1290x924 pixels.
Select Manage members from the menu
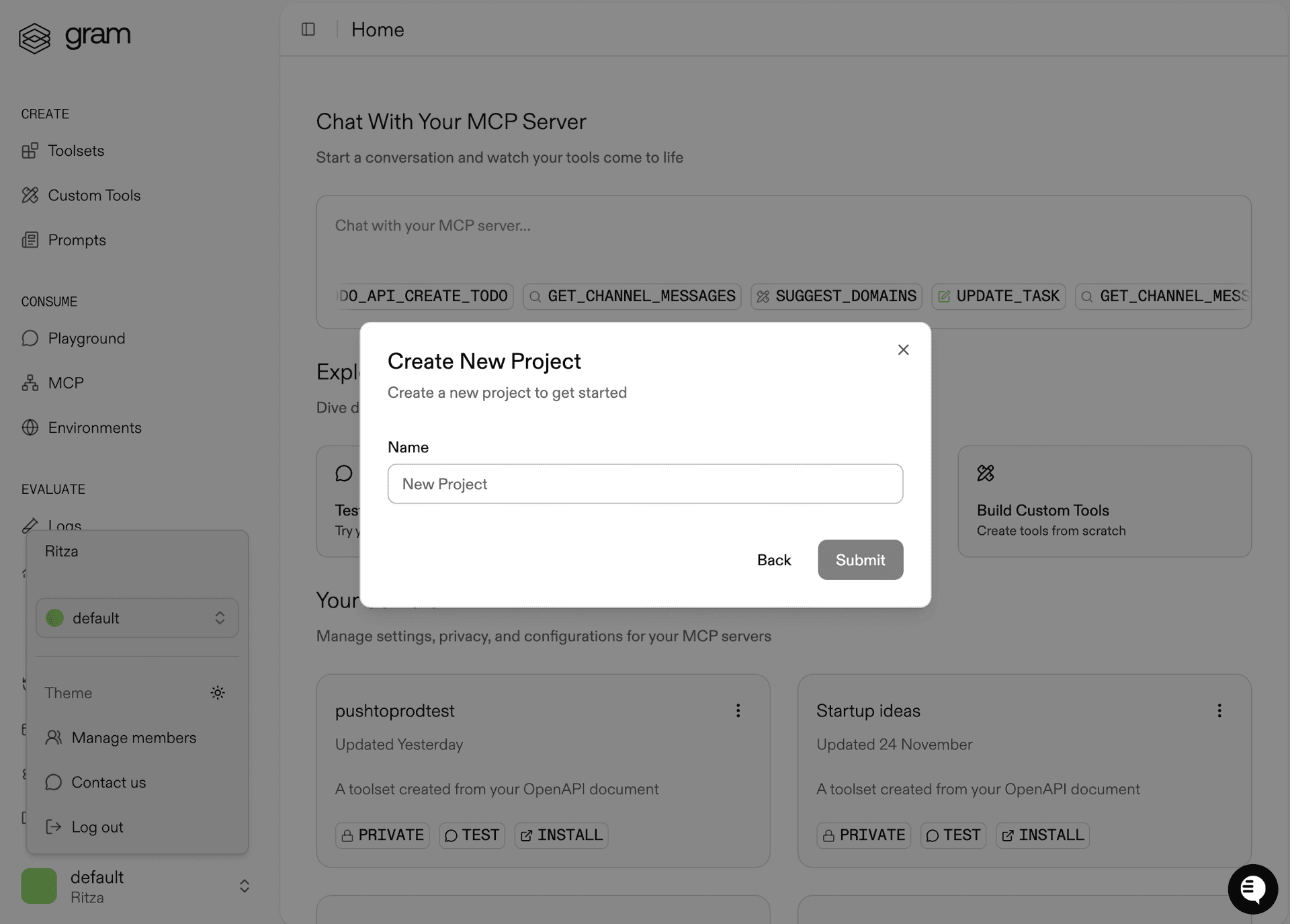[x=134, y=737]
